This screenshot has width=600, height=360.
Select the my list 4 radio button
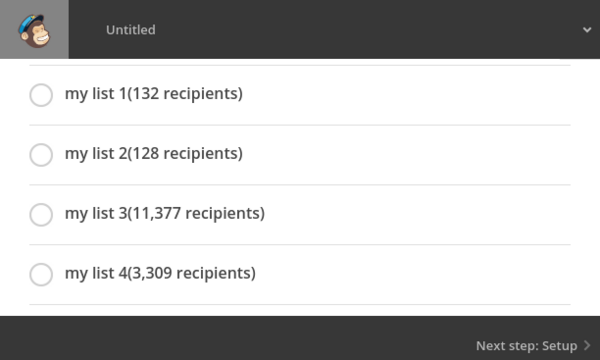click(41, 274)
